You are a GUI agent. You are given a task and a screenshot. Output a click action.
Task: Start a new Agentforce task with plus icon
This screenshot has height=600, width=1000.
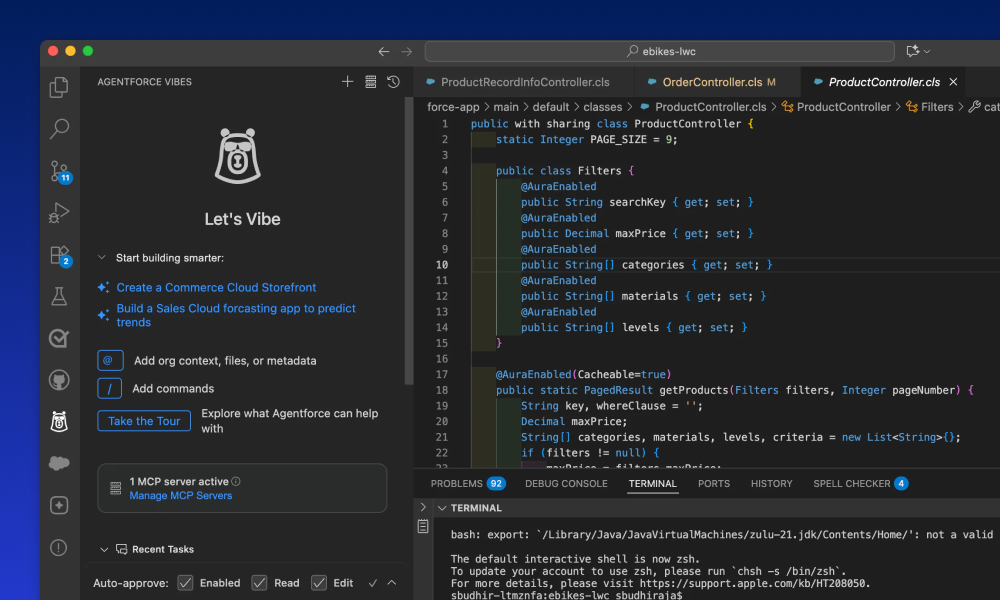point(347,82)
